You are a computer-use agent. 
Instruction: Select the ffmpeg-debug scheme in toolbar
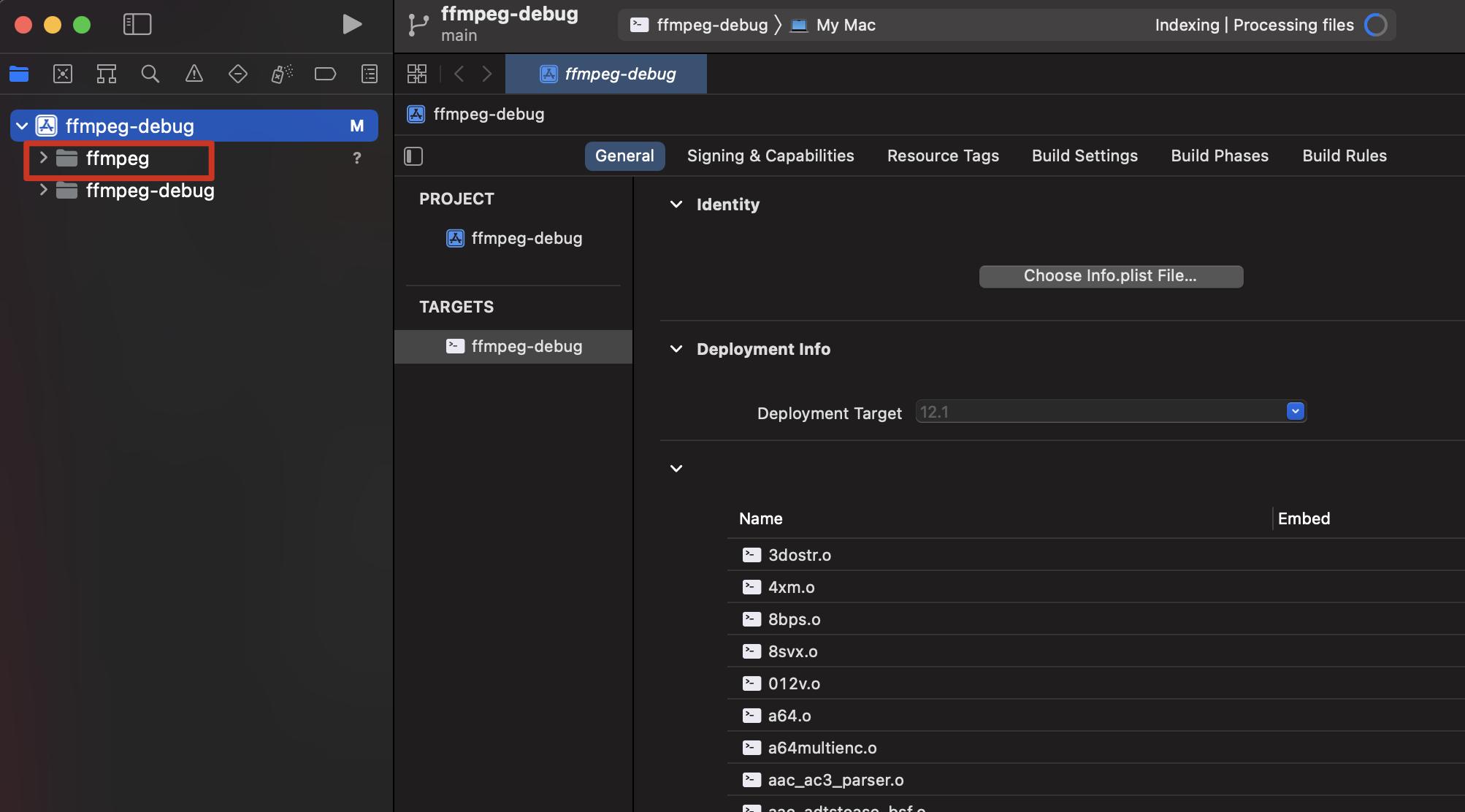point(699,25)
